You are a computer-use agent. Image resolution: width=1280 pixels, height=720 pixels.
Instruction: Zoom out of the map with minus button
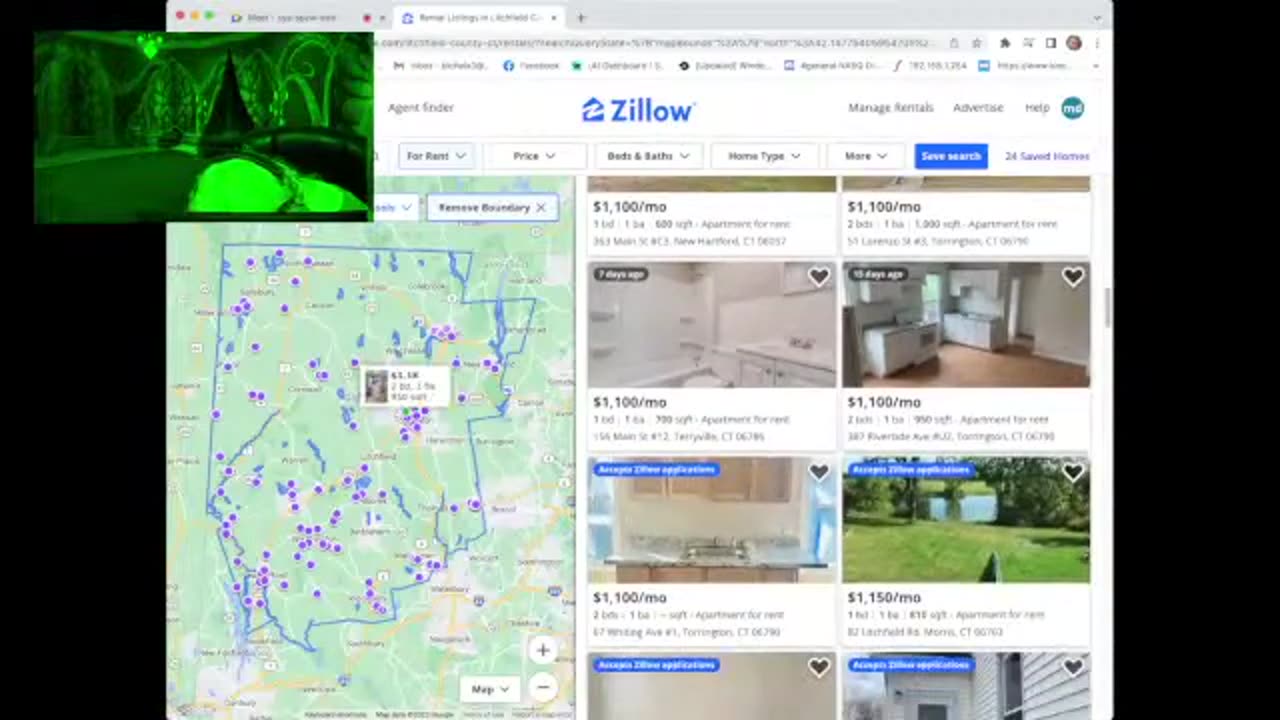click(x=543, y=687)
